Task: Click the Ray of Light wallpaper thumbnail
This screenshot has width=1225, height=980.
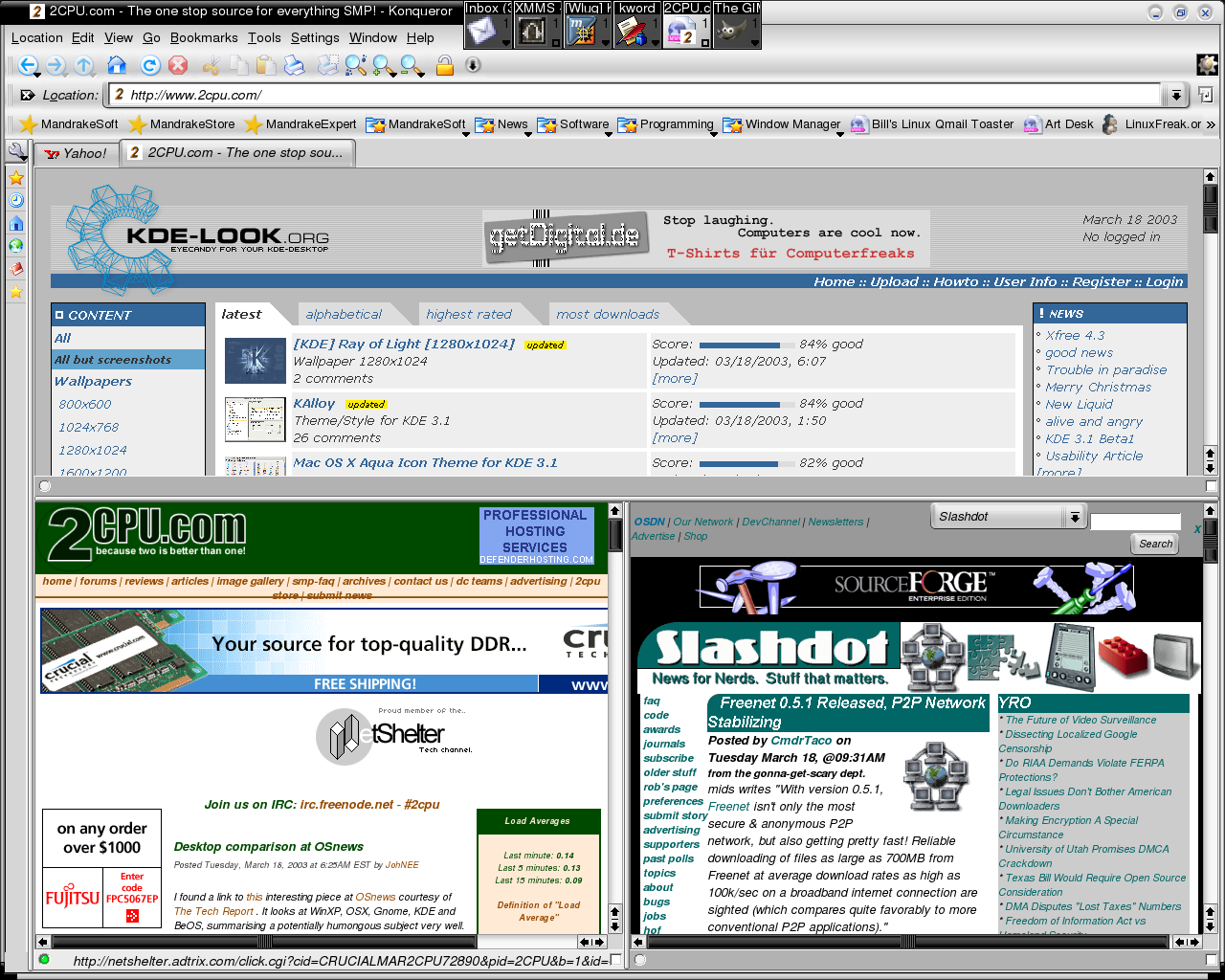Action: coord(256,361)
